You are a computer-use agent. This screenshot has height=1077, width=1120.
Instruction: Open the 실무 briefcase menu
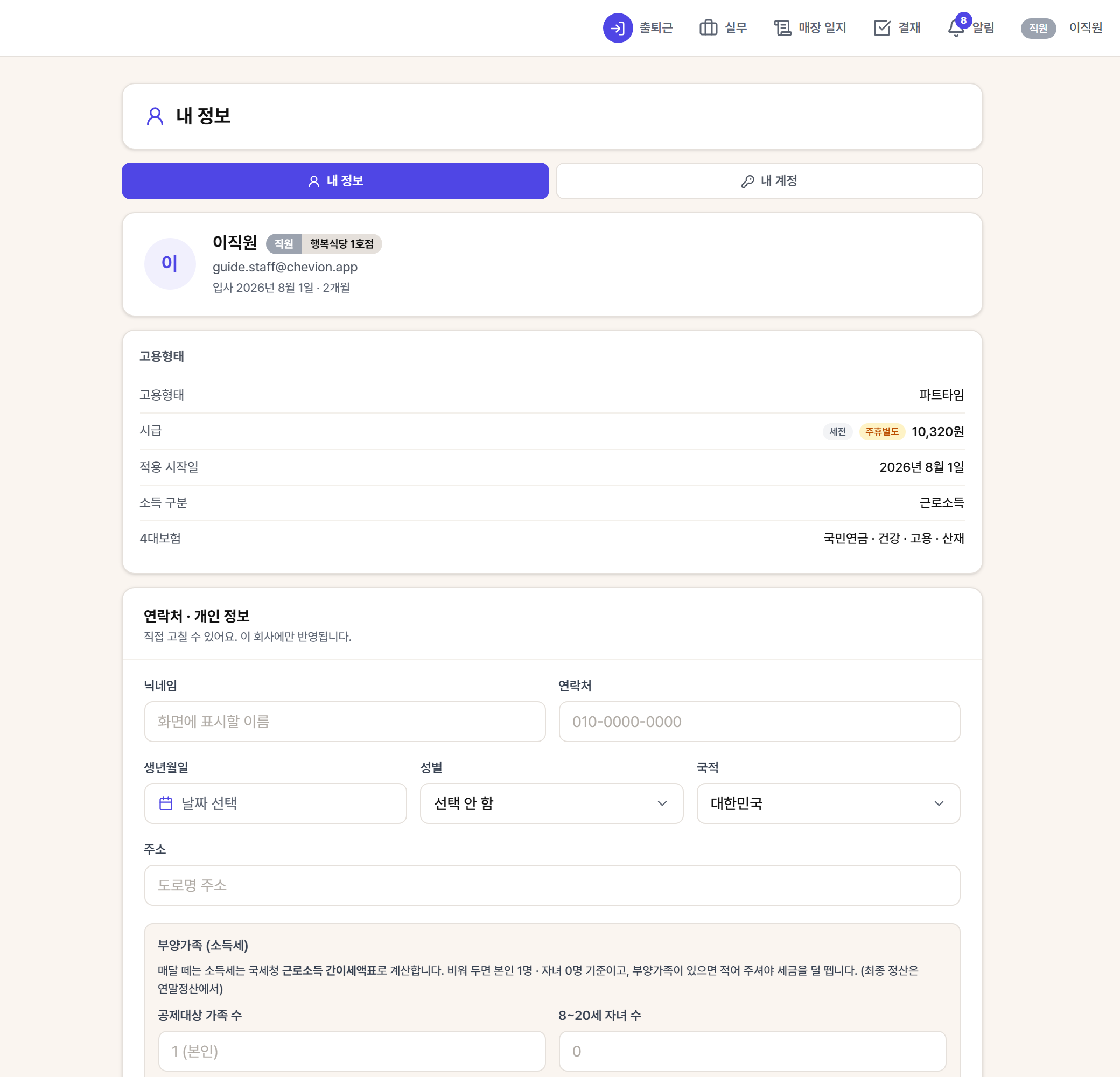pos(723,27)
